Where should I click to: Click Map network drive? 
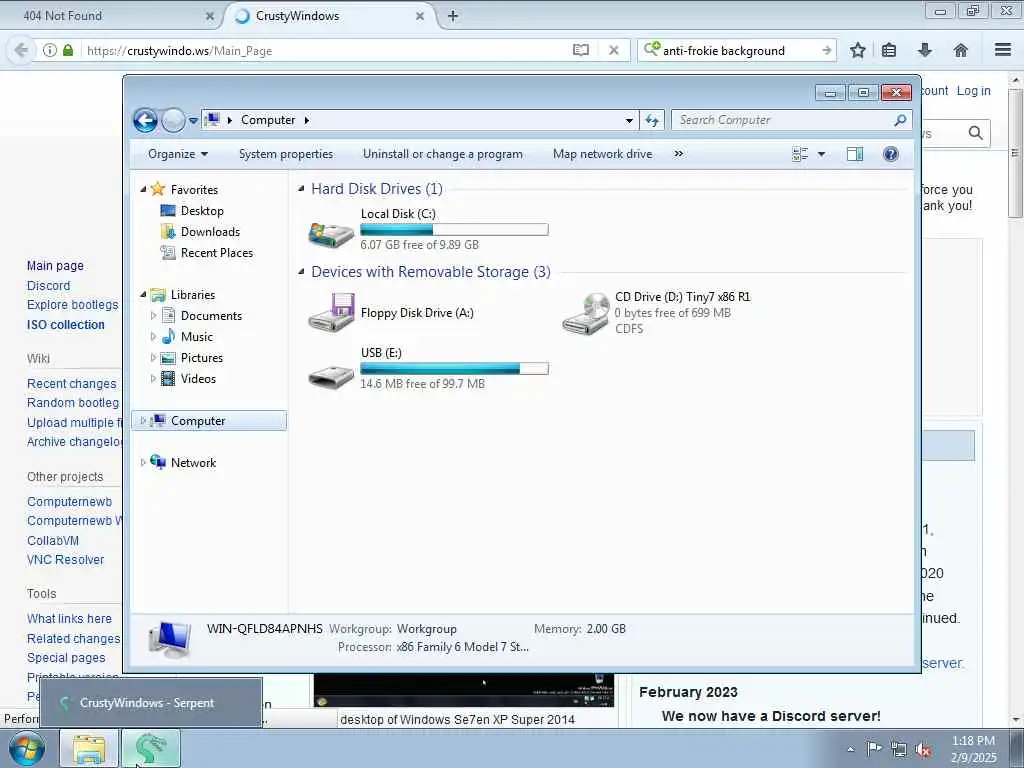pos(602,154)
